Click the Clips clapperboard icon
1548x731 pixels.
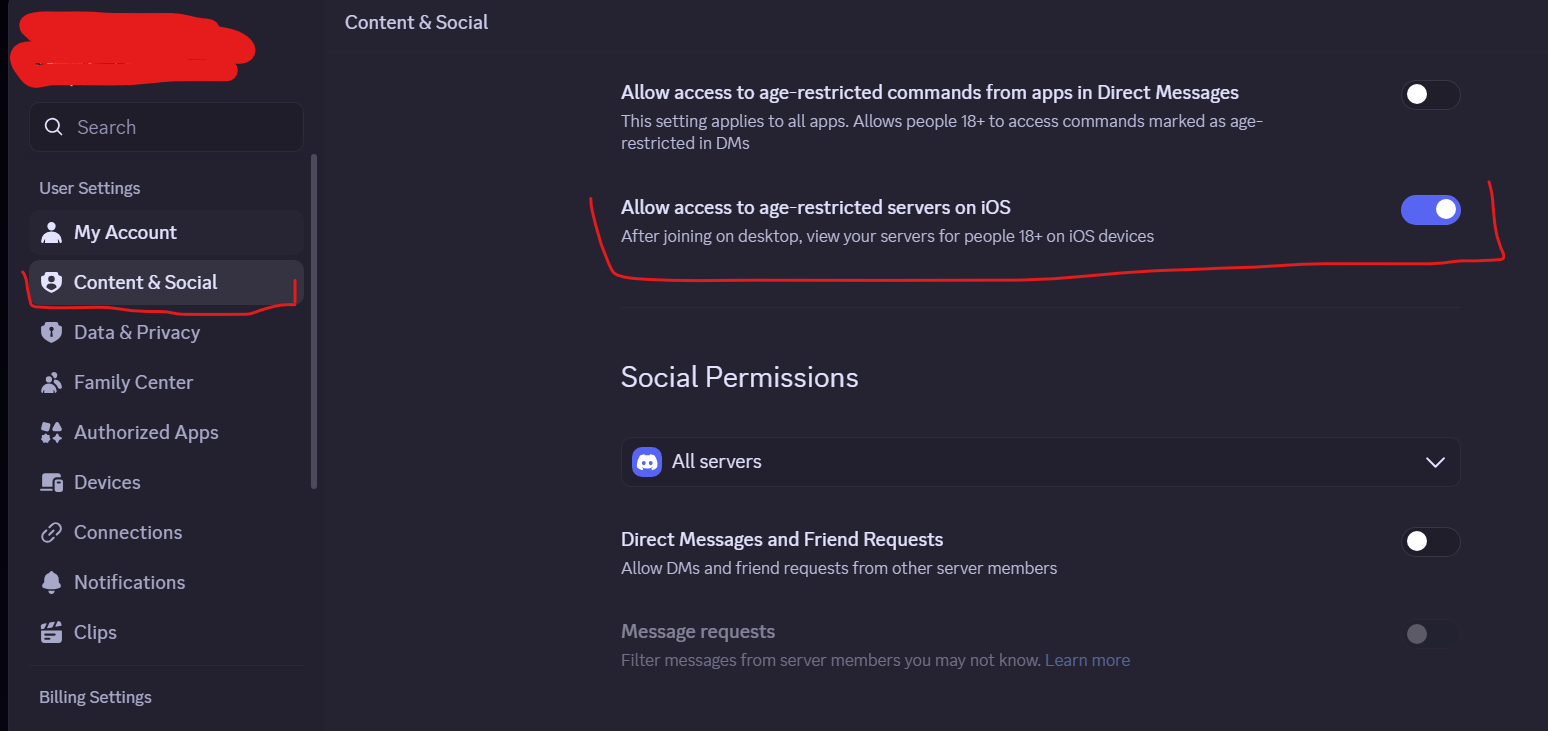[x=51, y=632]
